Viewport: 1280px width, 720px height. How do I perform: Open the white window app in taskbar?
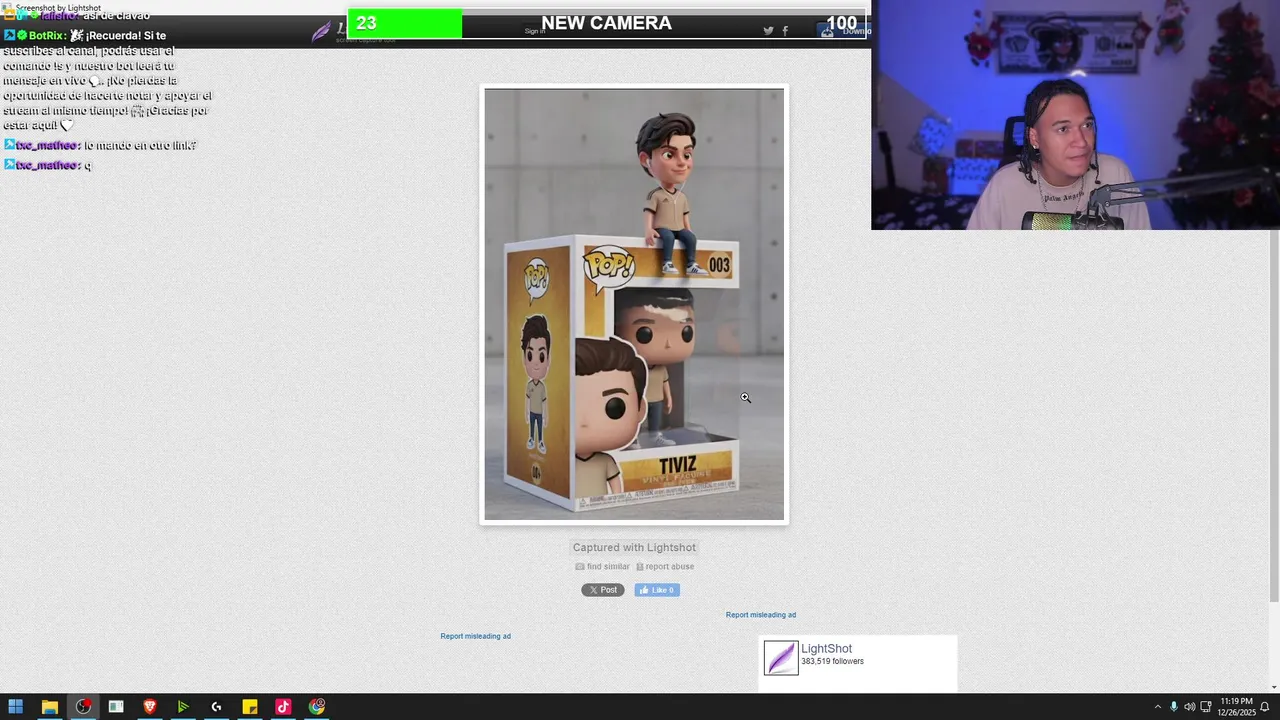(116, 707)
